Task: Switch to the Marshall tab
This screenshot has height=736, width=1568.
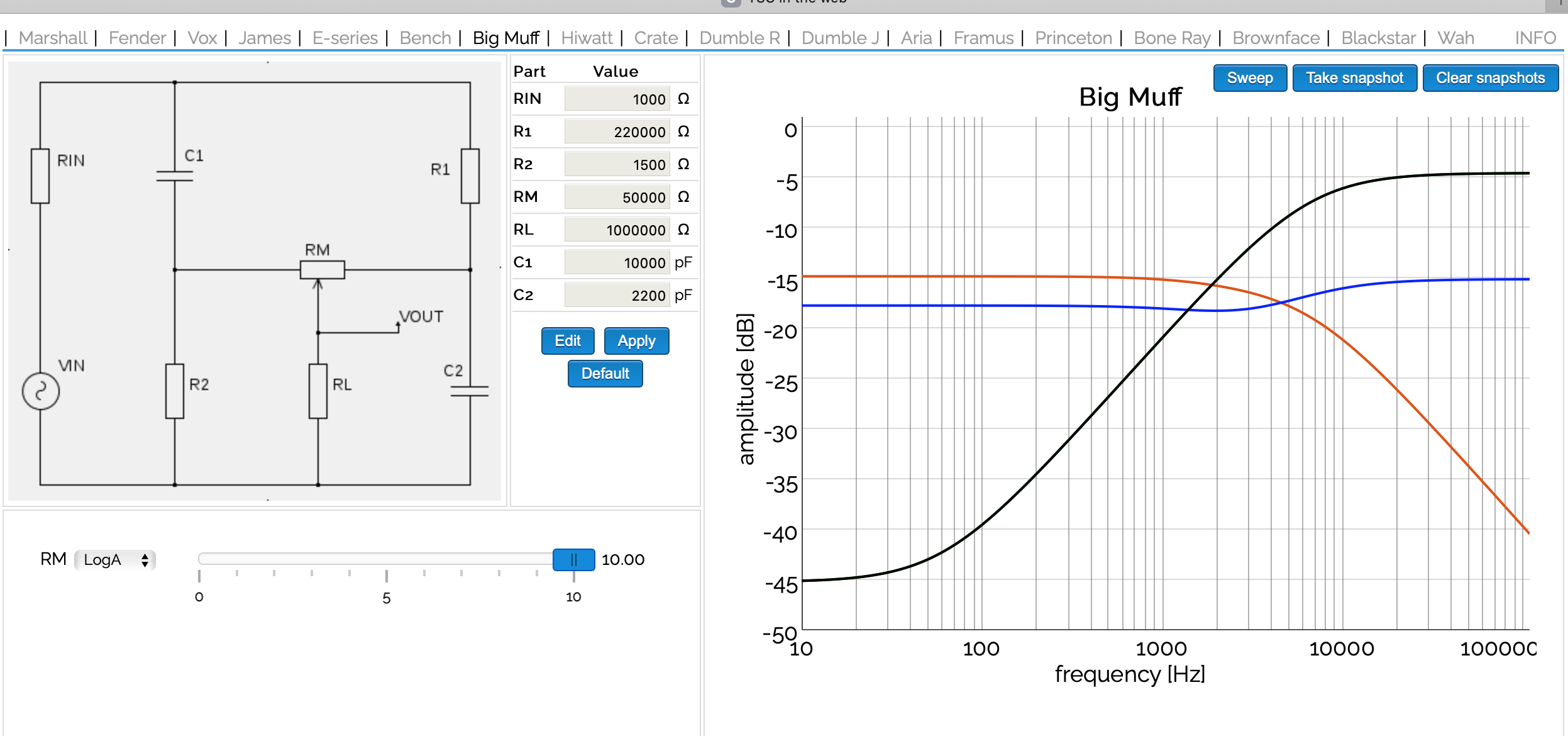Action: pyautogui.click(x=53, y=38)
